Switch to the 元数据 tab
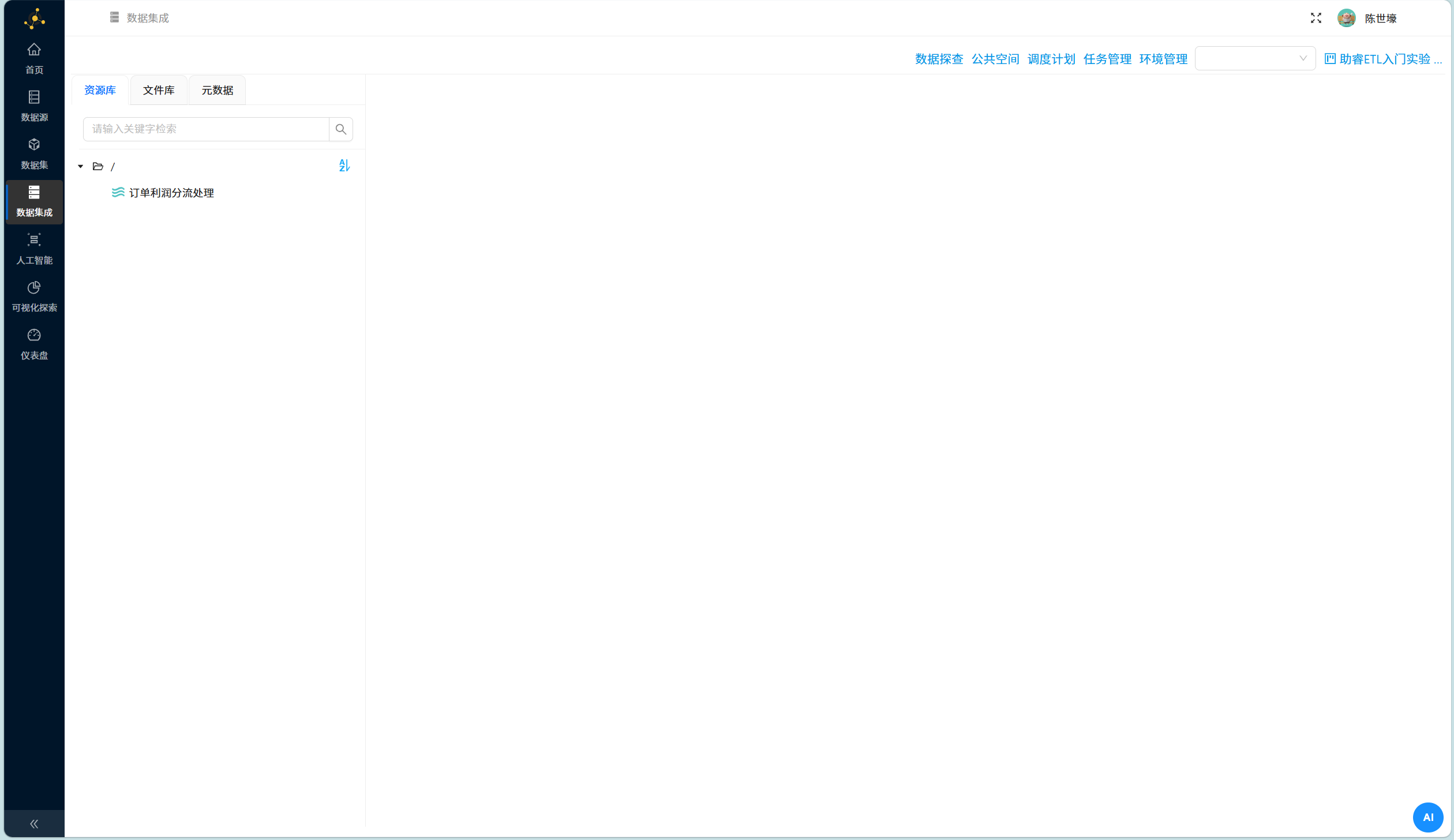 [x=218, y=90]
